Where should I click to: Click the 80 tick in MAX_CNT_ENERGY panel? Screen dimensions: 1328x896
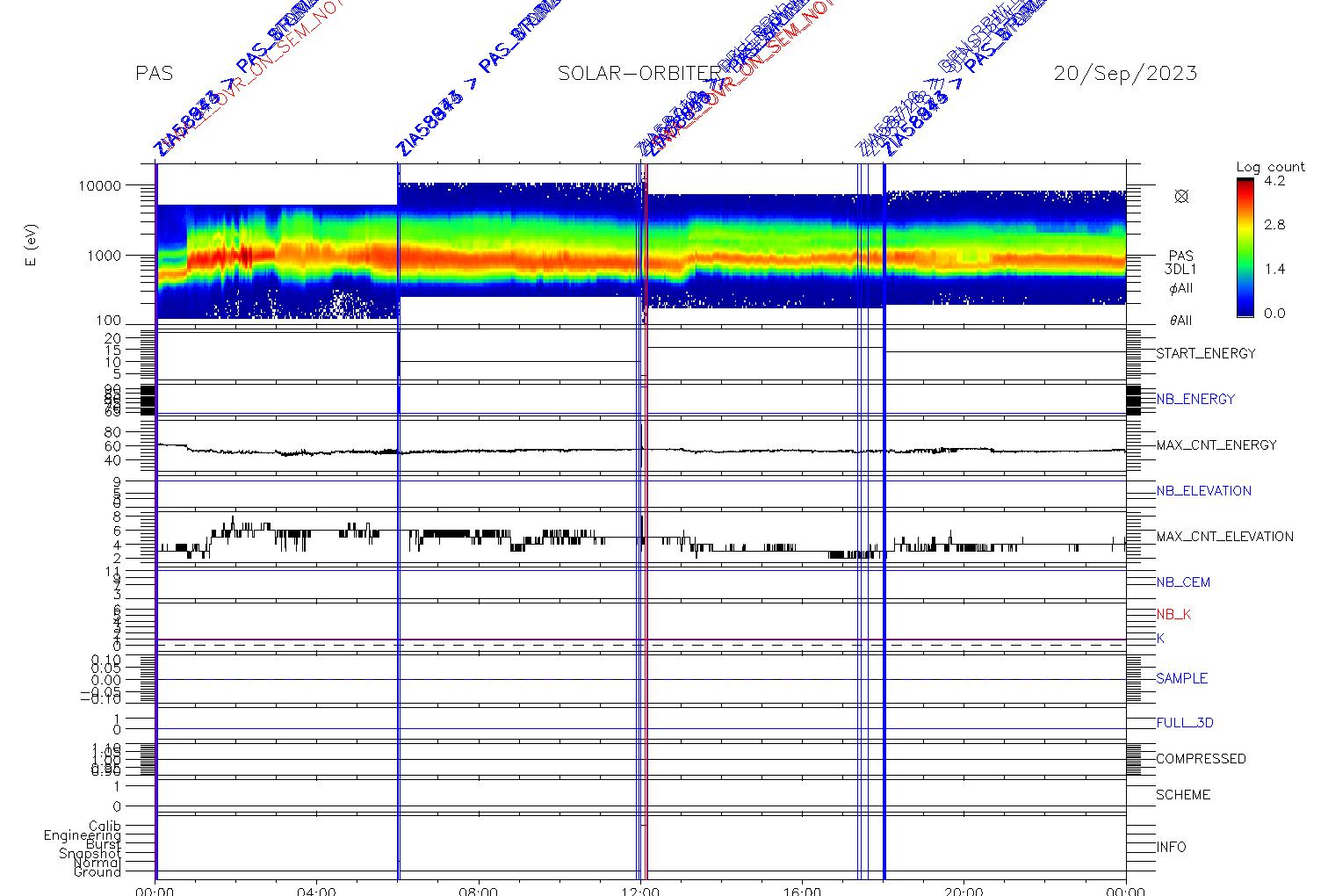tap(111, 432)
